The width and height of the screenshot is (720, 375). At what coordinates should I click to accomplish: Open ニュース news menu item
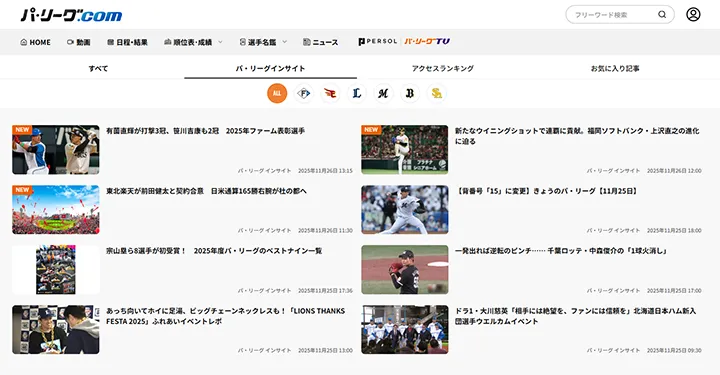[321, 42]
